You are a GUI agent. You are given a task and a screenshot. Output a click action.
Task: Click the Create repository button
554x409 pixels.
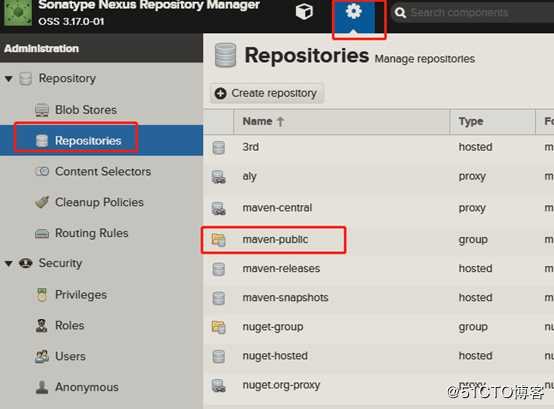pos(266,93)
